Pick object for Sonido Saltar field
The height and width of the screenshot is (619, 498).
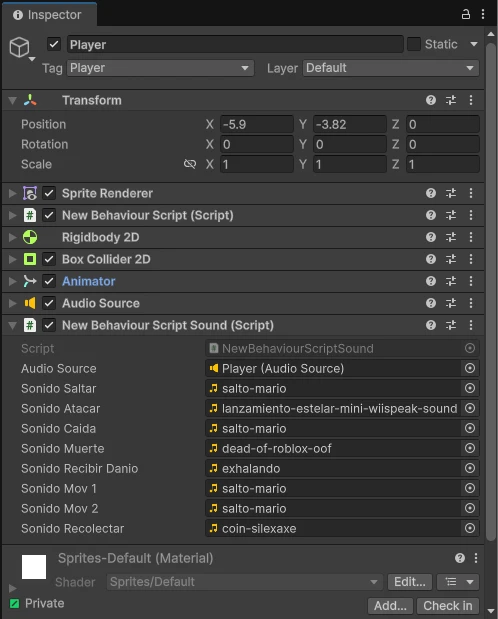[470, 388]
